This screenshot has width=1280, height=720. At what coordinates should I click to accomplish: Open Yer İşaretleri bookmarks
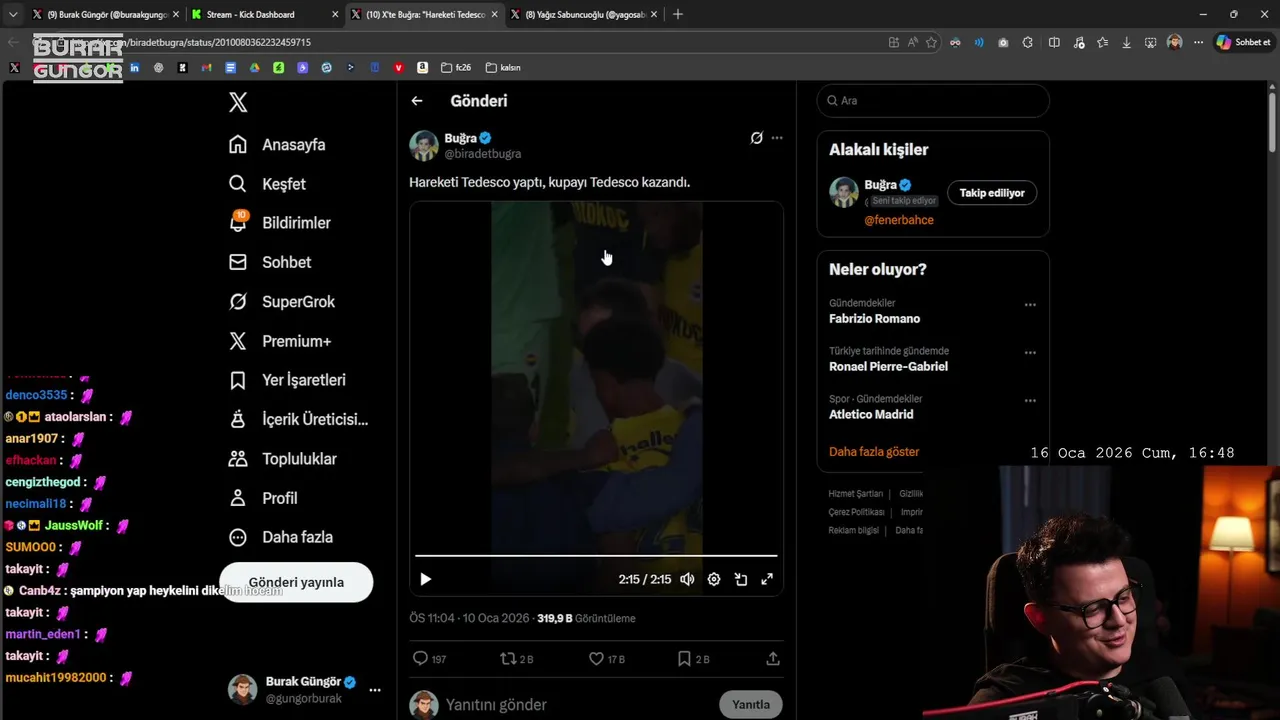(x=287, y=380)
